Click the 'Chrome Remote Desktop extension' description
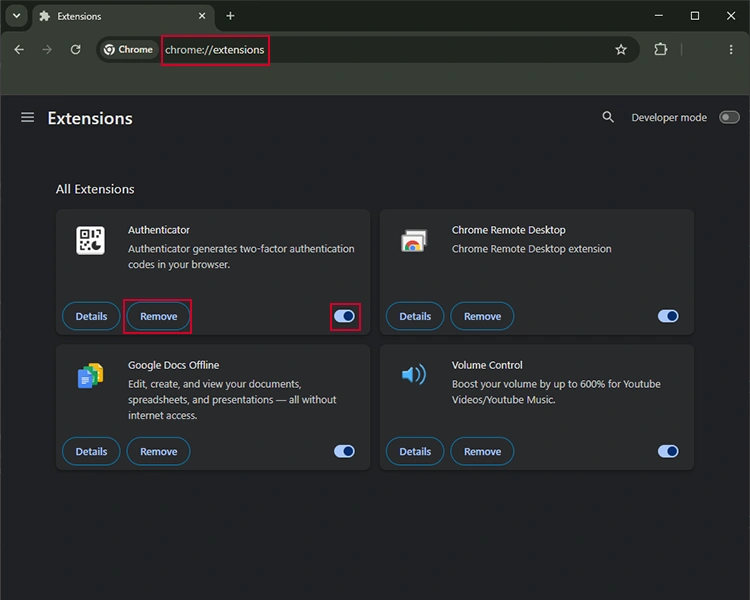Screen dimensions: 750x600 [531, 249]
